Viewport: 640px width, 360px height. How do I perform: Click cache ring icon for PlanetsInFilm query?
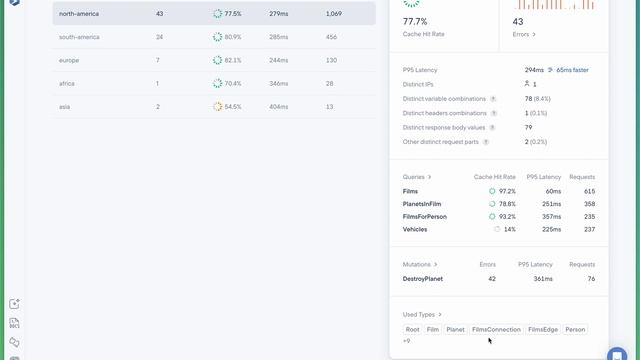(492, 204)
